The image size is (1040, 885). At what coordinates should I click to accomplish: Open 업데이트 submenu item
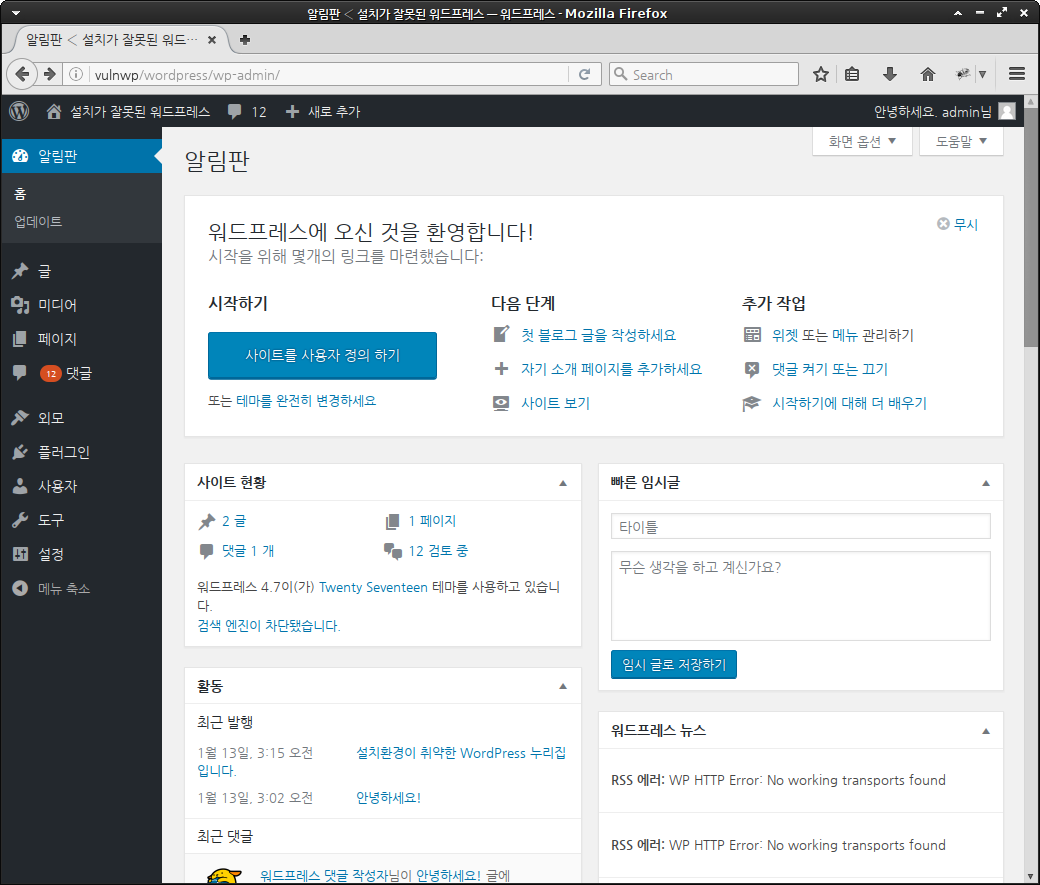38,222
